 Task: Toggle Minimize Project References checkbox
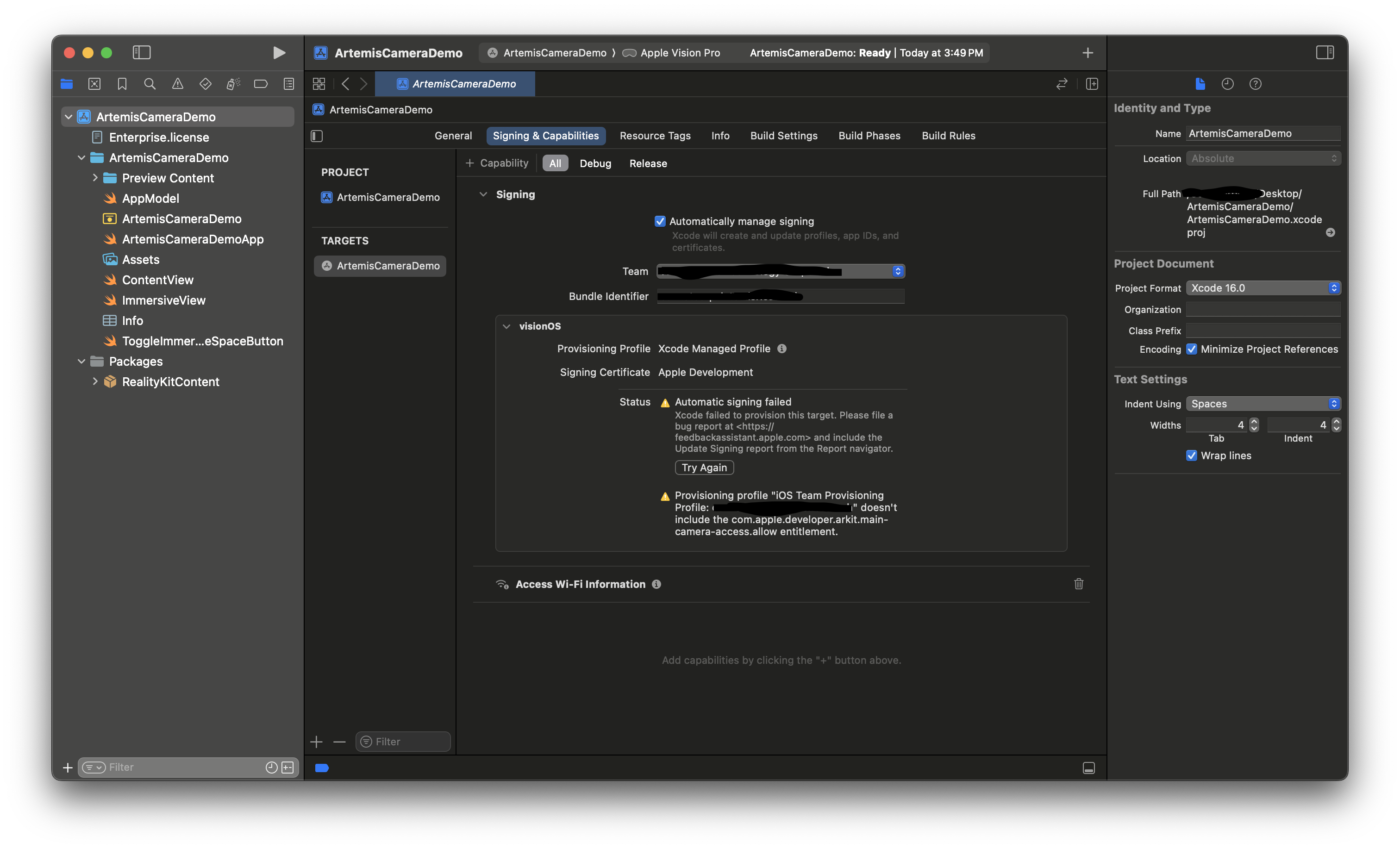[1192, 350]
